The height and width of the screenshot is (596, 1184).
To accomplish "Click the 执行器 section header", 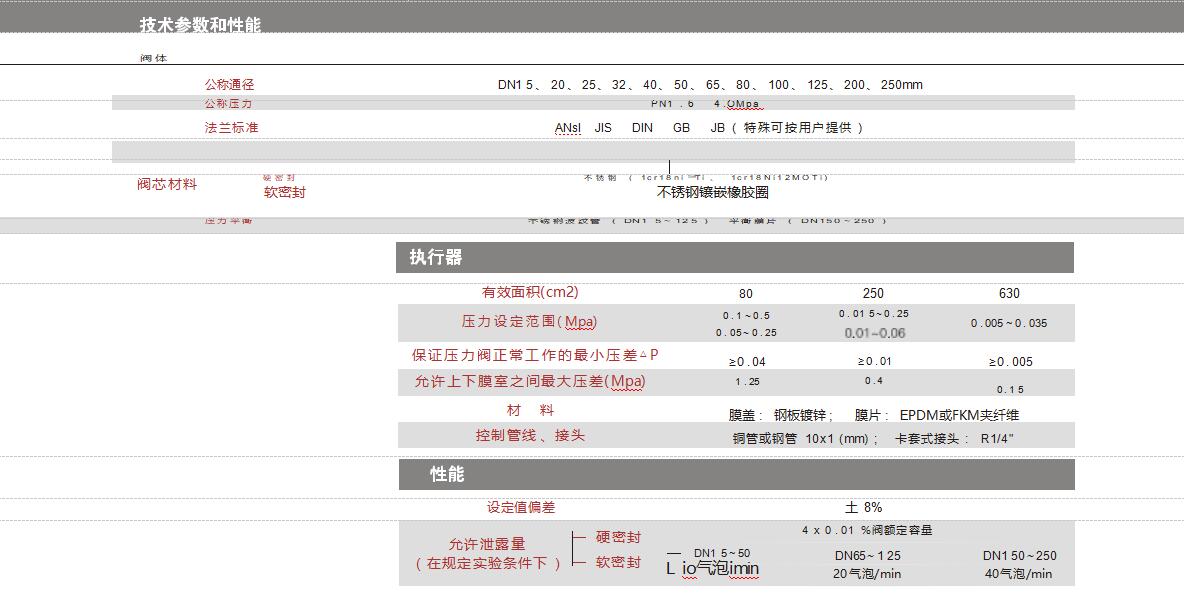I will coord(436,257).
